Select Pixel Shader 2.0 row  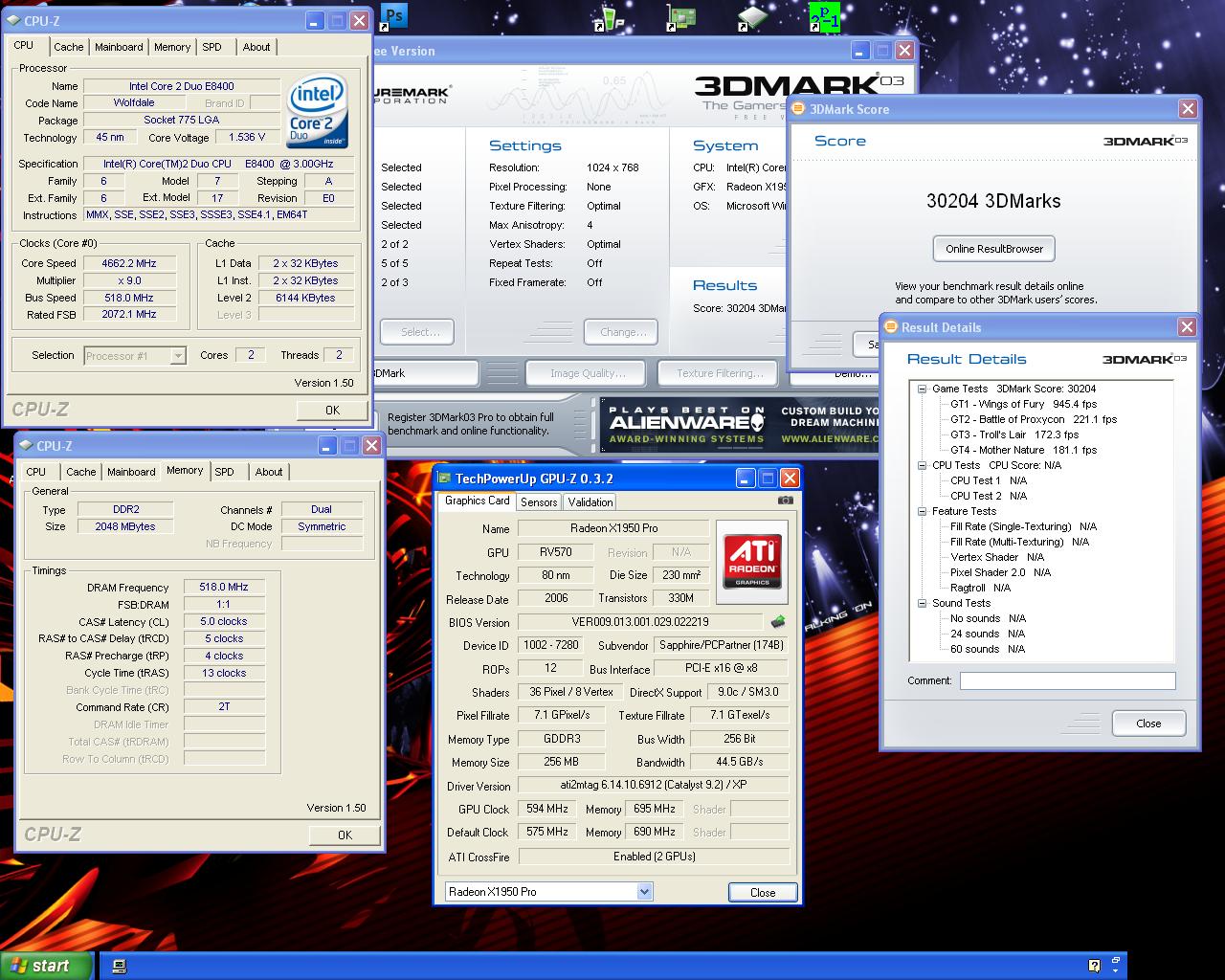[1000, 572]
